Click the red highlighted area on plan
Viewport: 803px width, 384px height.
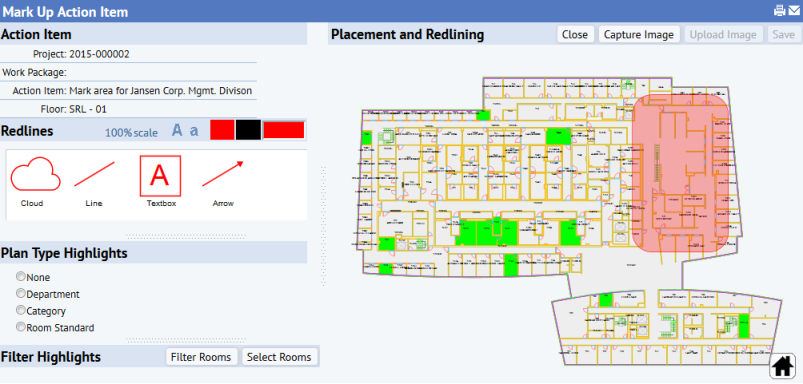click(680, 173)
